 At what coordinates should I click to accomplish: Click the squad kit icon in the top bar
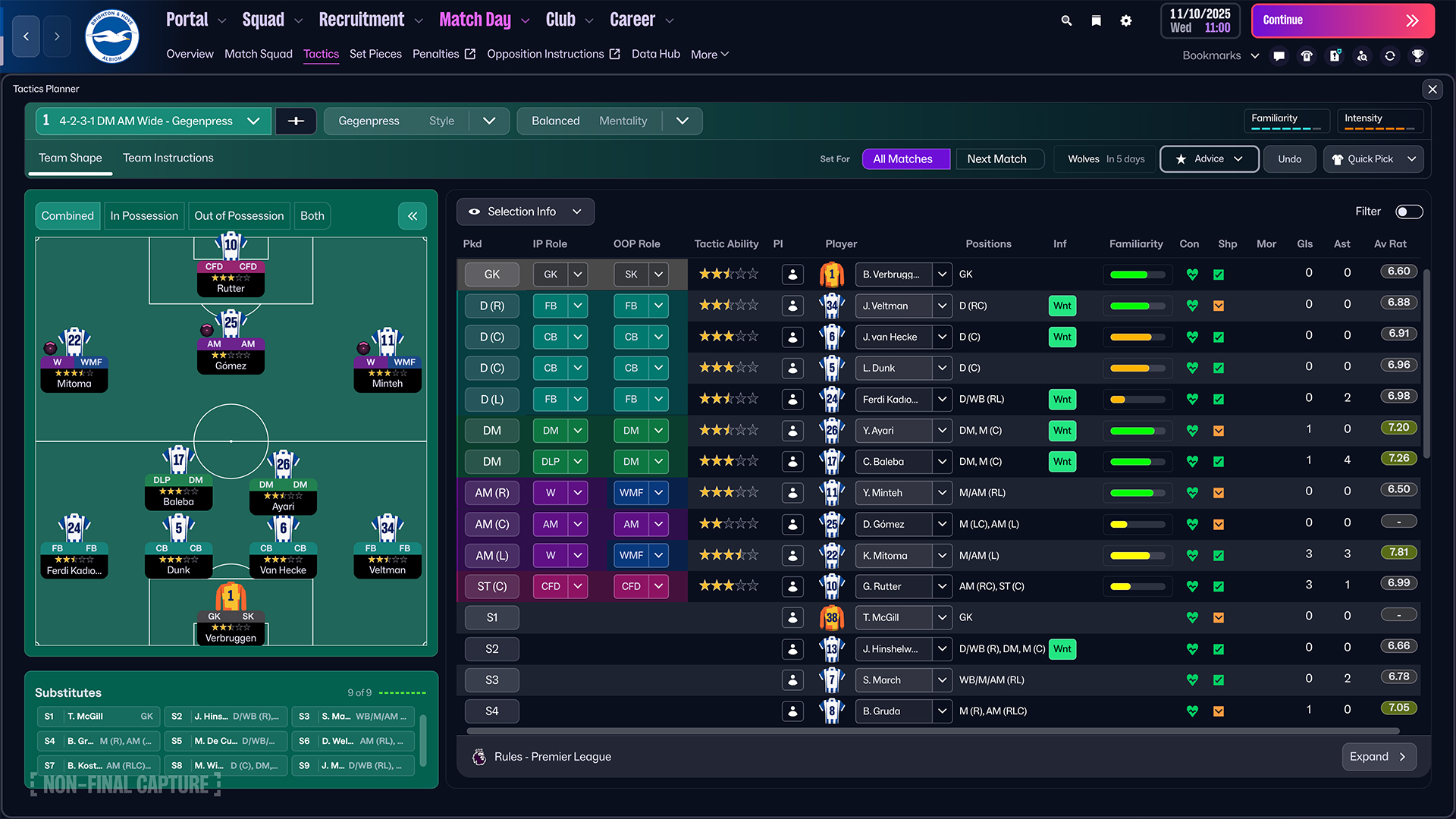(x=1307, y=55)
